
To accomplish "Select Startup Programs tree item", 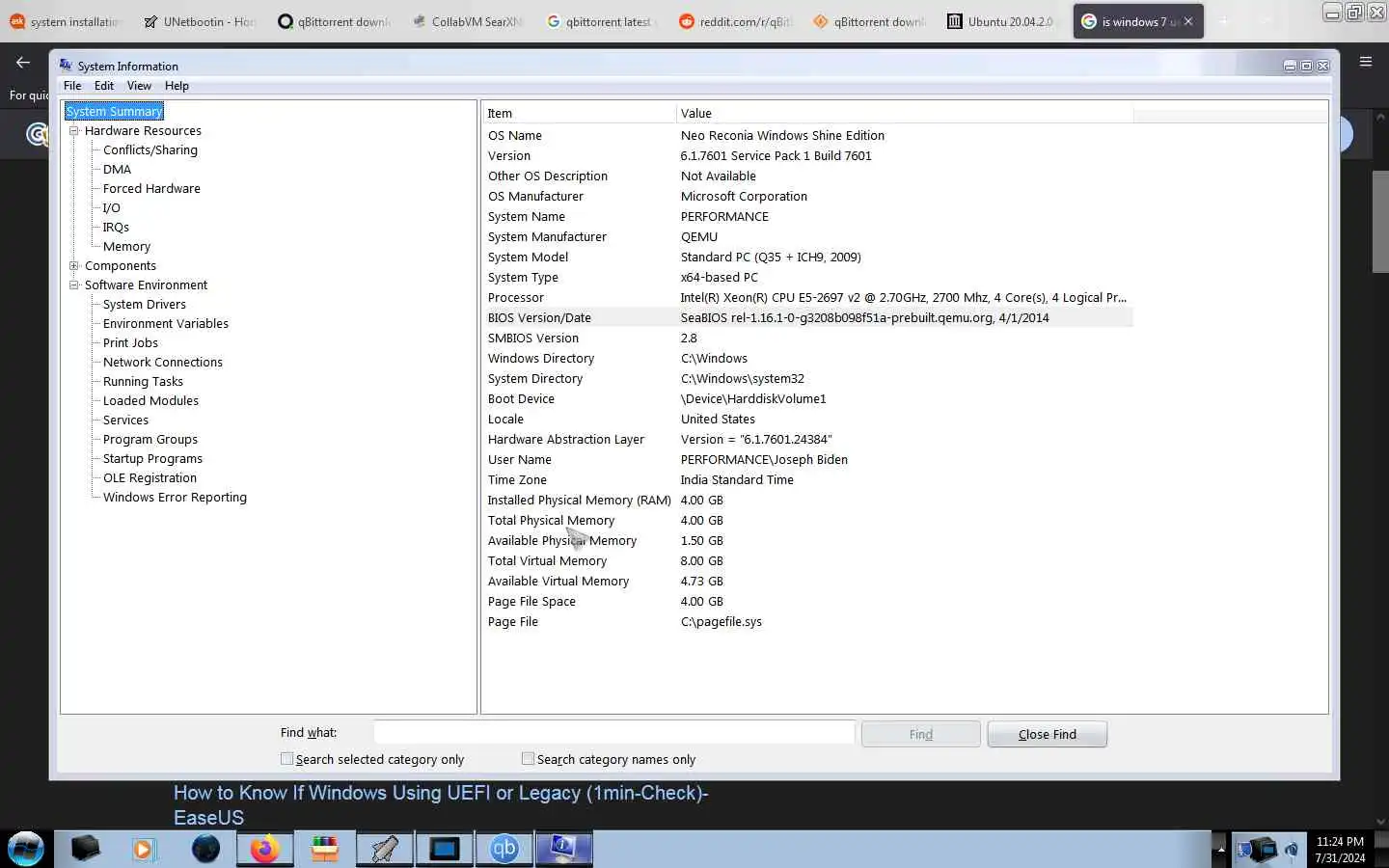I will click(152, 459).
